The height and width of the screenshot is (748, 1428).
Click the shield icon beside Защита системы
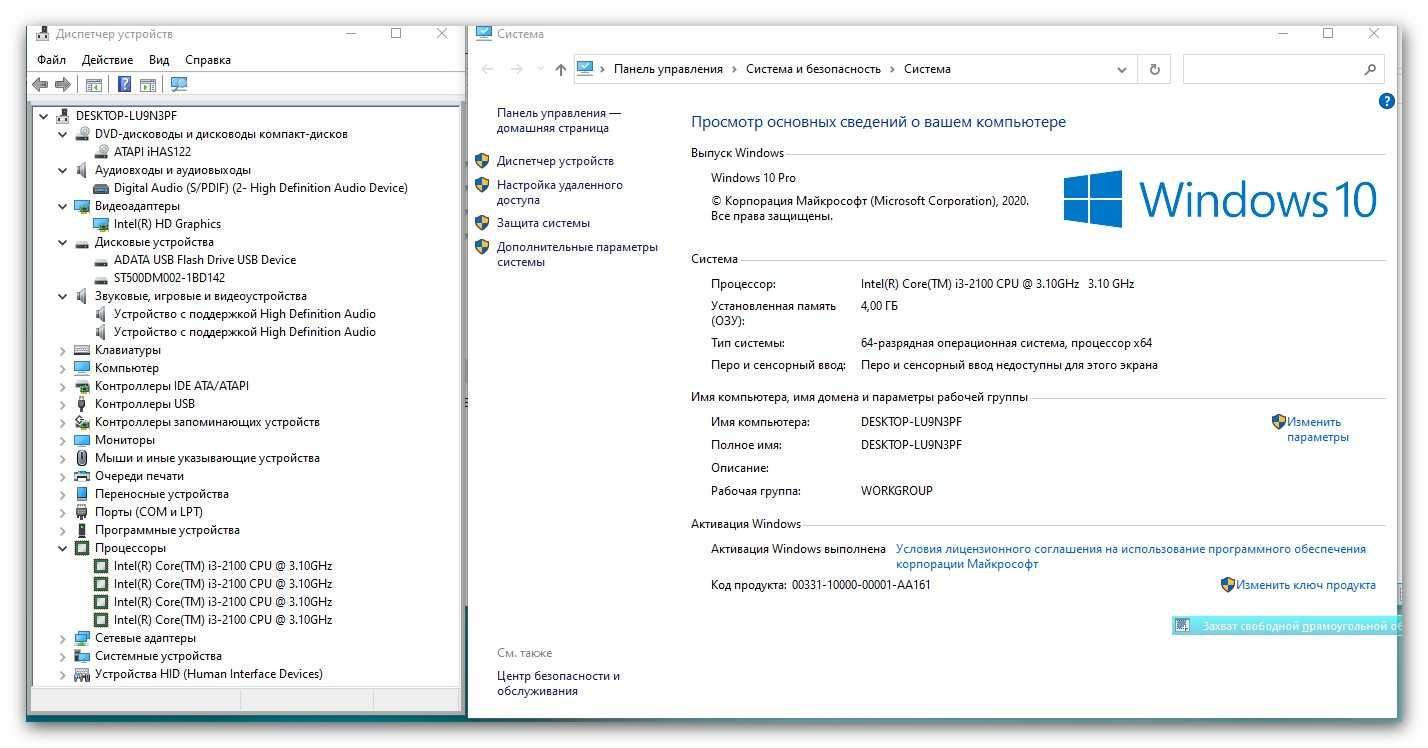482,223
